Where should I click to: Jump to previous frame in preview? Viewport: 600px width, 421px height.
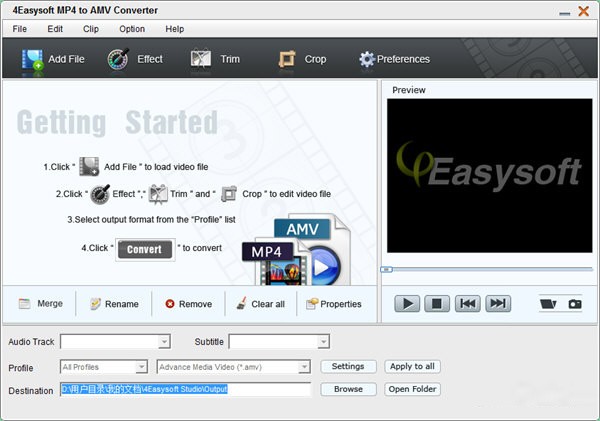tap(468, 304)
